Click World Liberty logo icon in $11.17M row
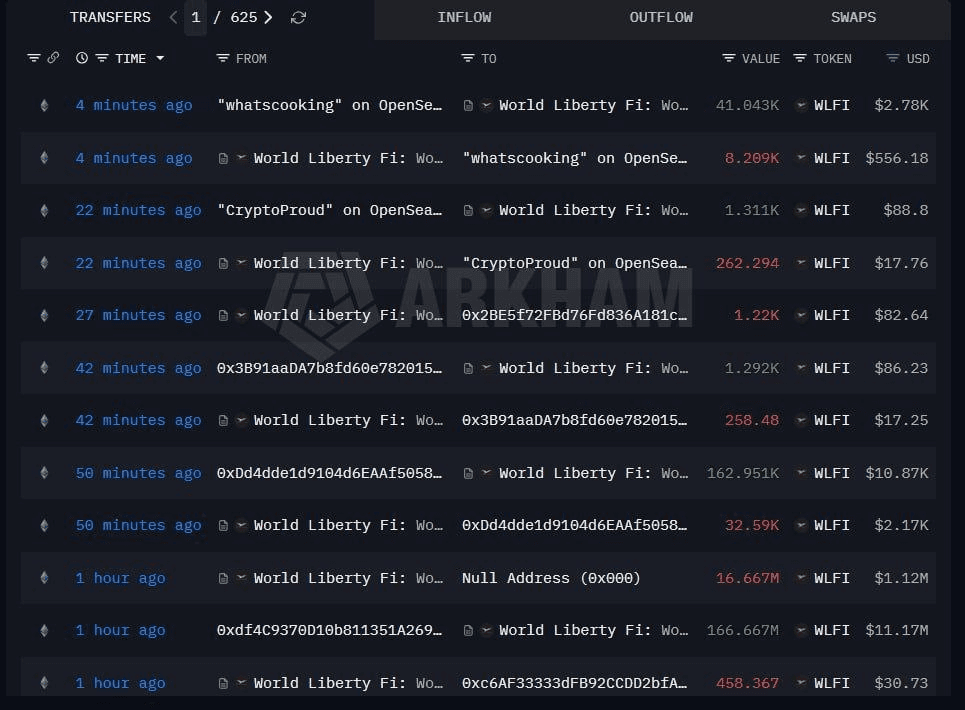The image size is (965, 710). tap(486, 630)
